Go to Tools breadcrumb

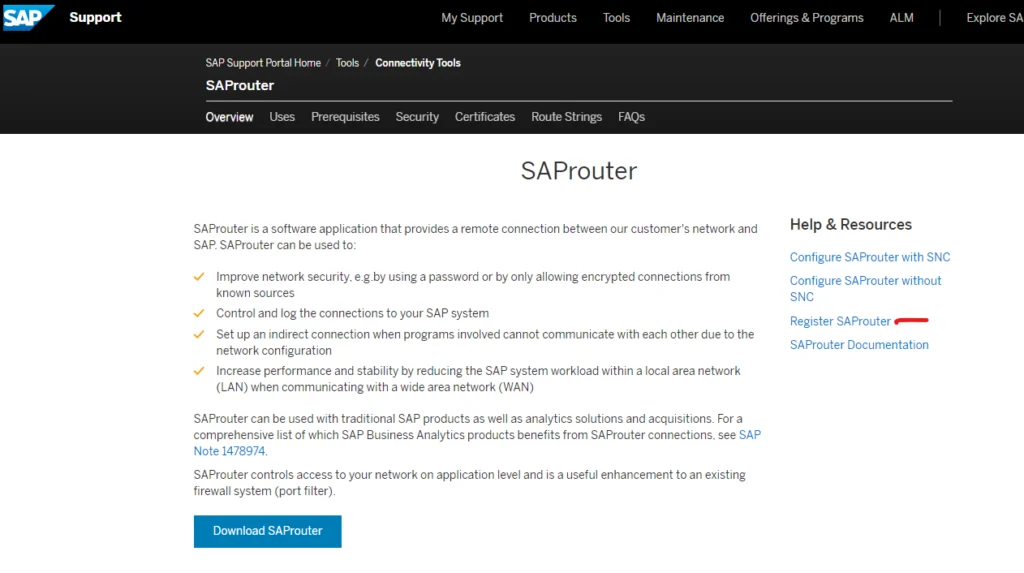[347, 63]
